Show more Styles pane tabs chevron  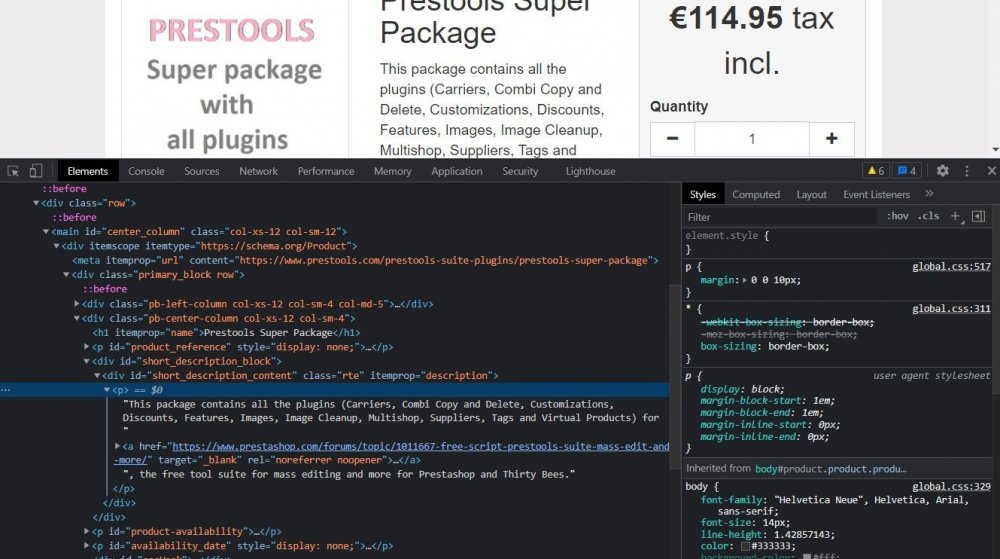point(929,194)
